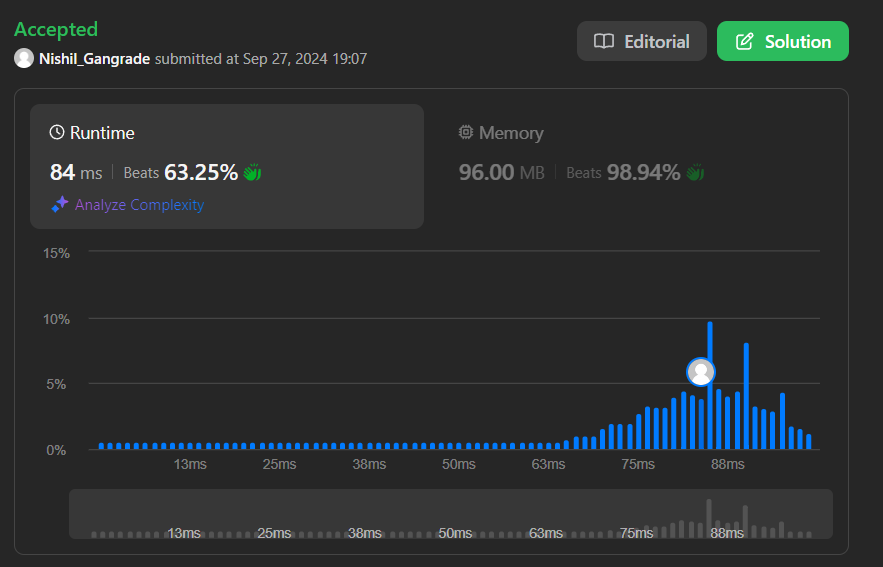Click the submitted at Sep 27, 2024 text
This screenshot has width=883, height=567.
coord(261,59)
